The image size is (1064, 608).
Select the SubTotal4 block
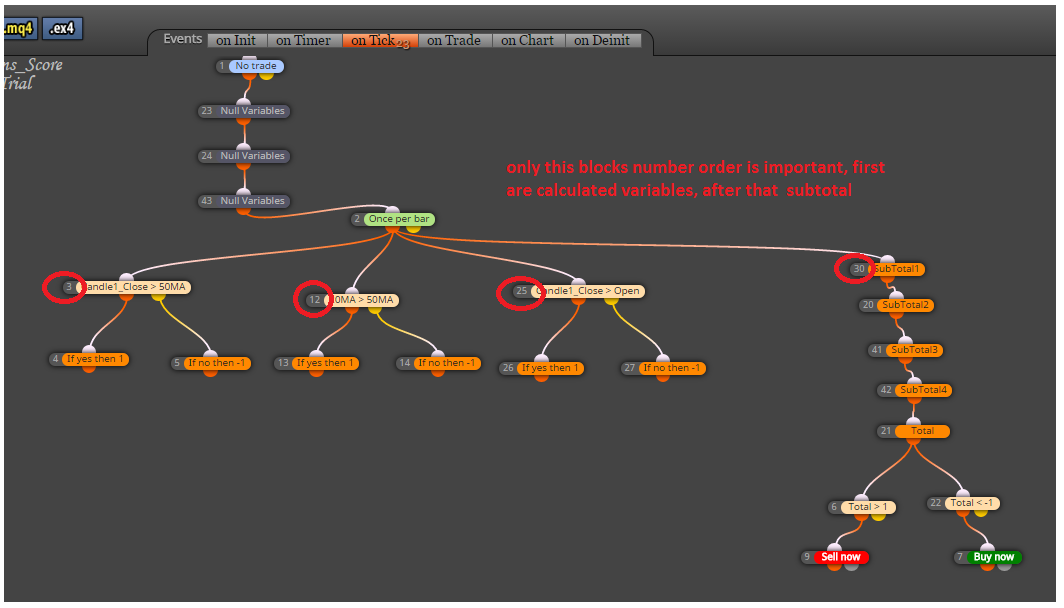pos(924,390)
